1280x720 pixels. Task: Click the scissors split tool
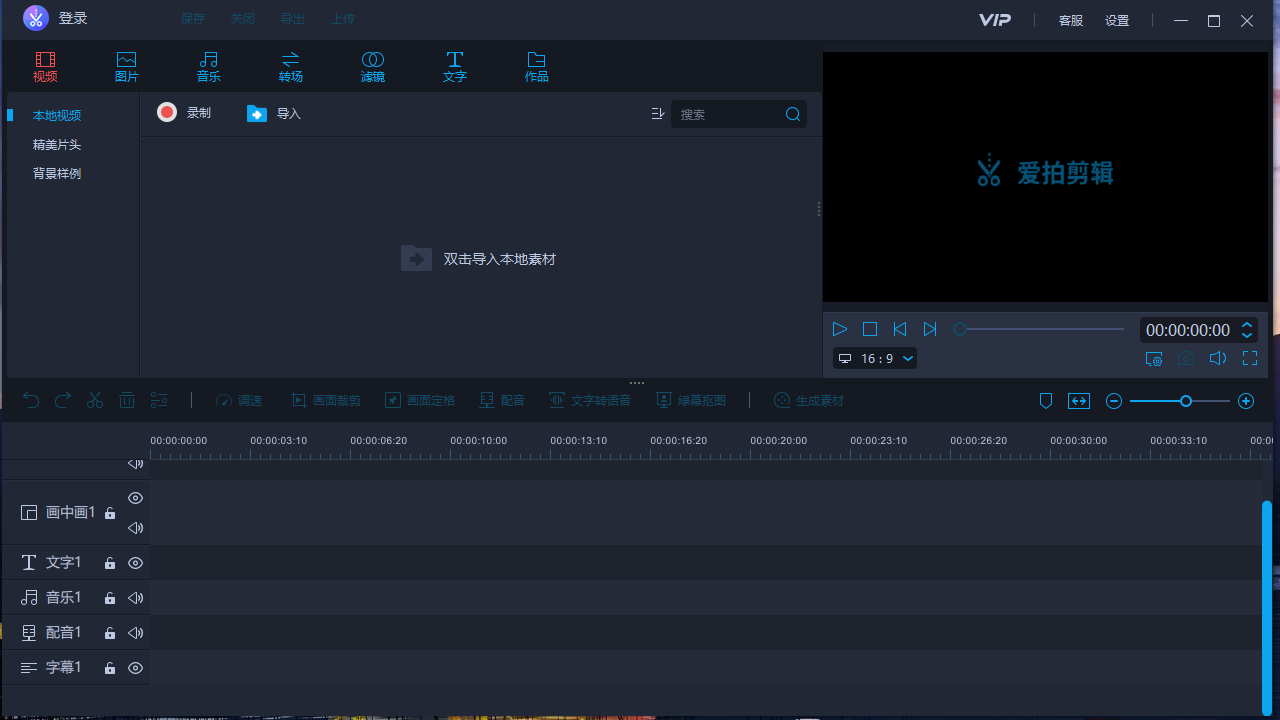[95, 400]
